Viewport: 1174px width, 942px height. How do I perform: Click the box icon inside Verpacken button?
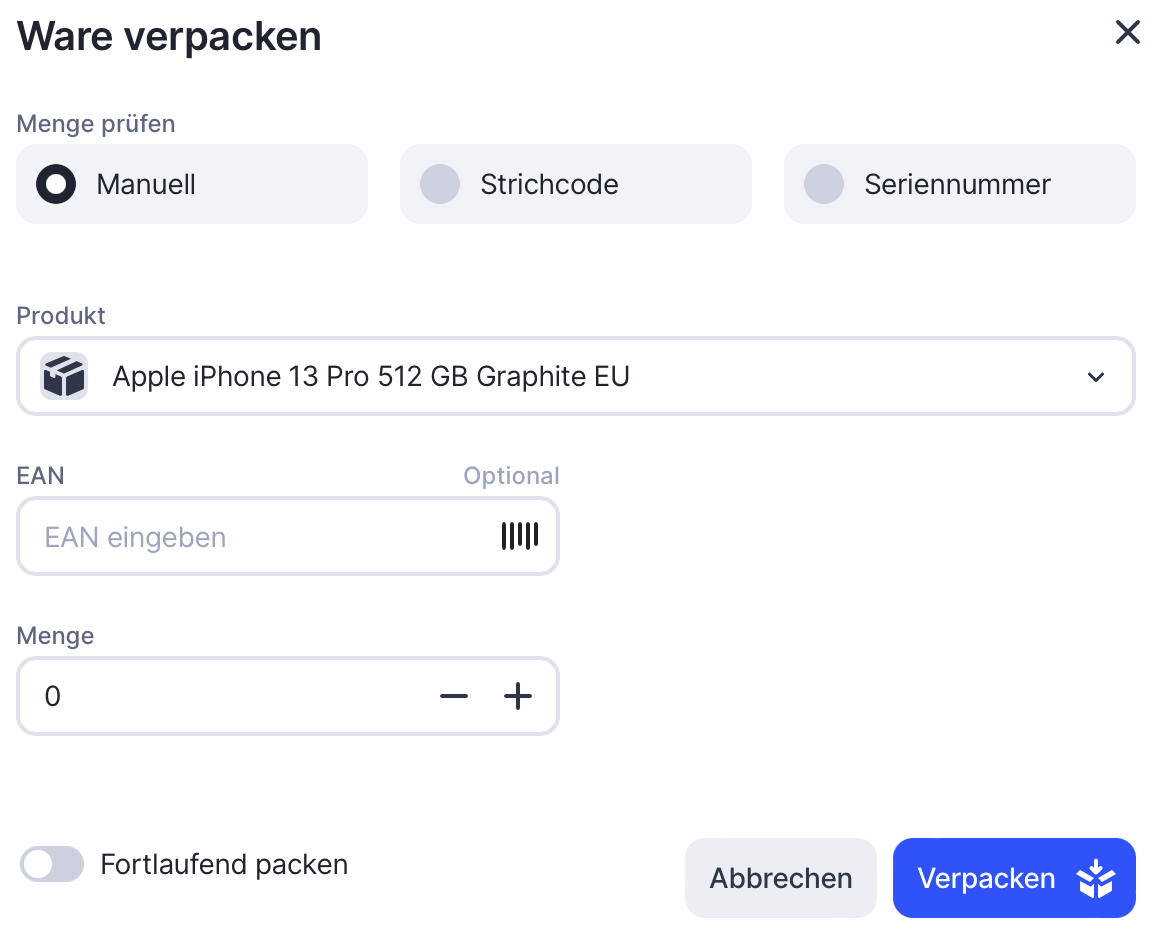click(x=1095, y=878)
